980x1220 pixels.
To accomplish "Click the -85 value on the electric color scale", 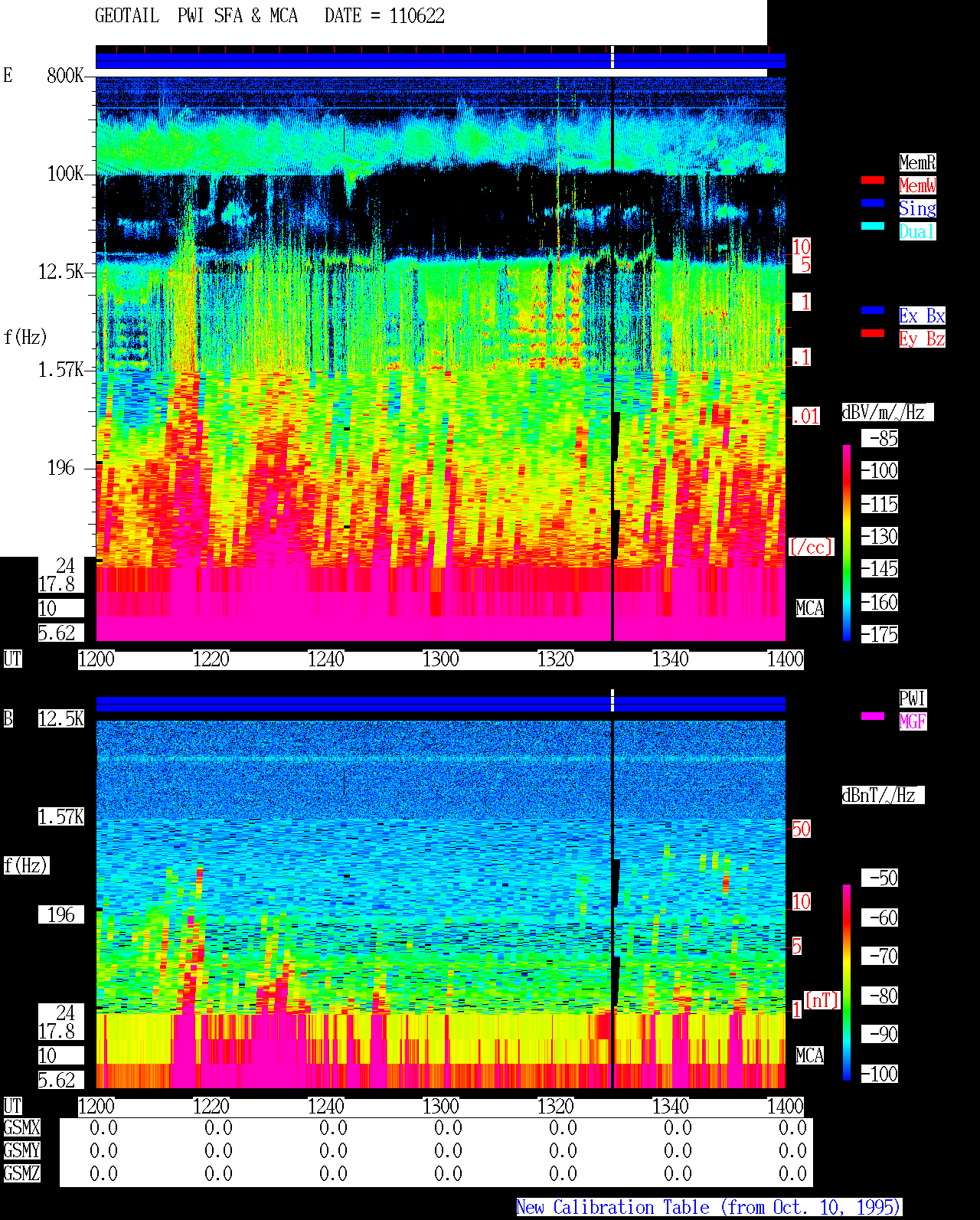I will click(880, 438).
